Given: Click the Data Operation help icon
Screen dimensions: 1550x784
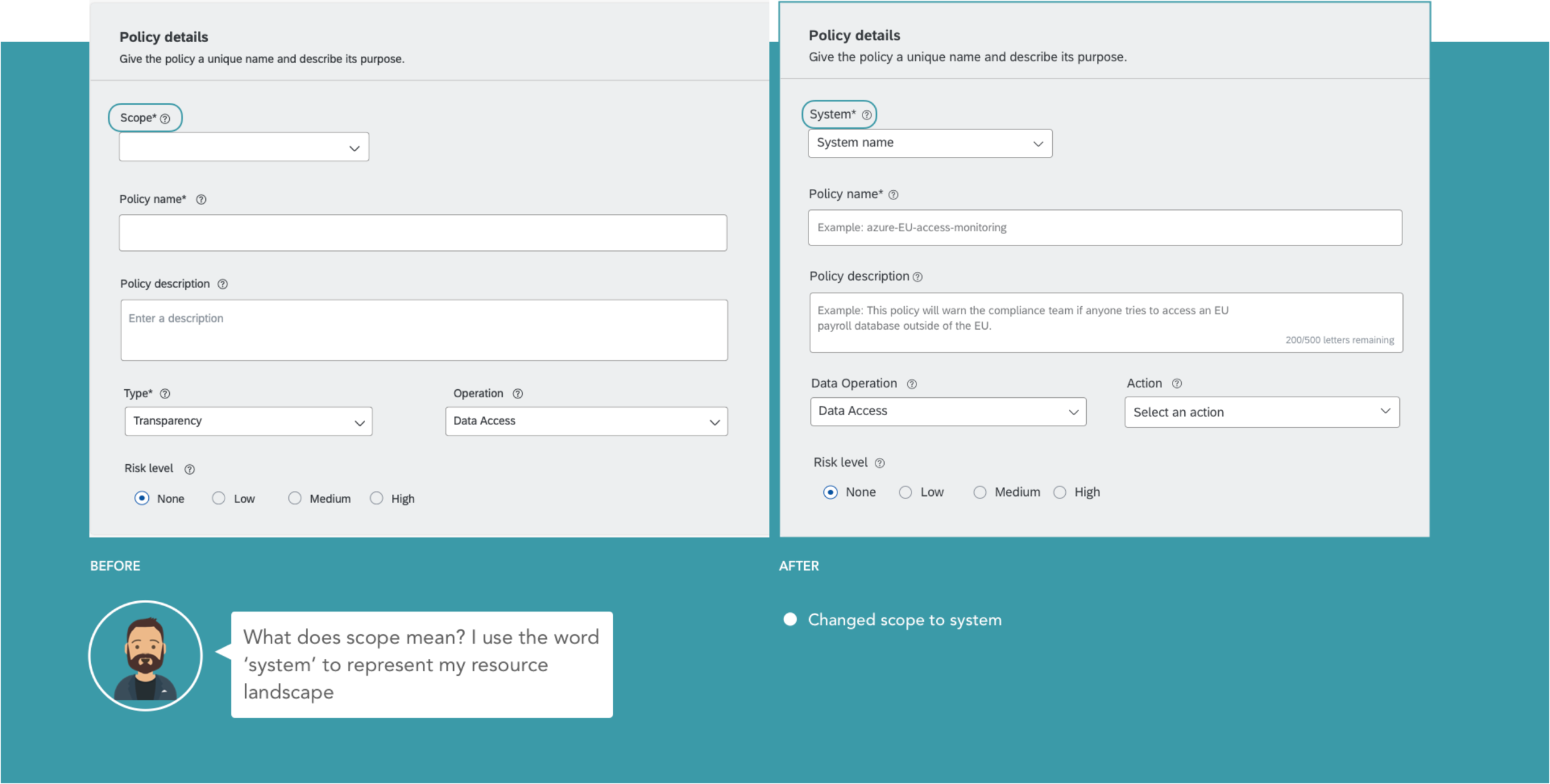Looking at the screenshot, I should 913,383.
